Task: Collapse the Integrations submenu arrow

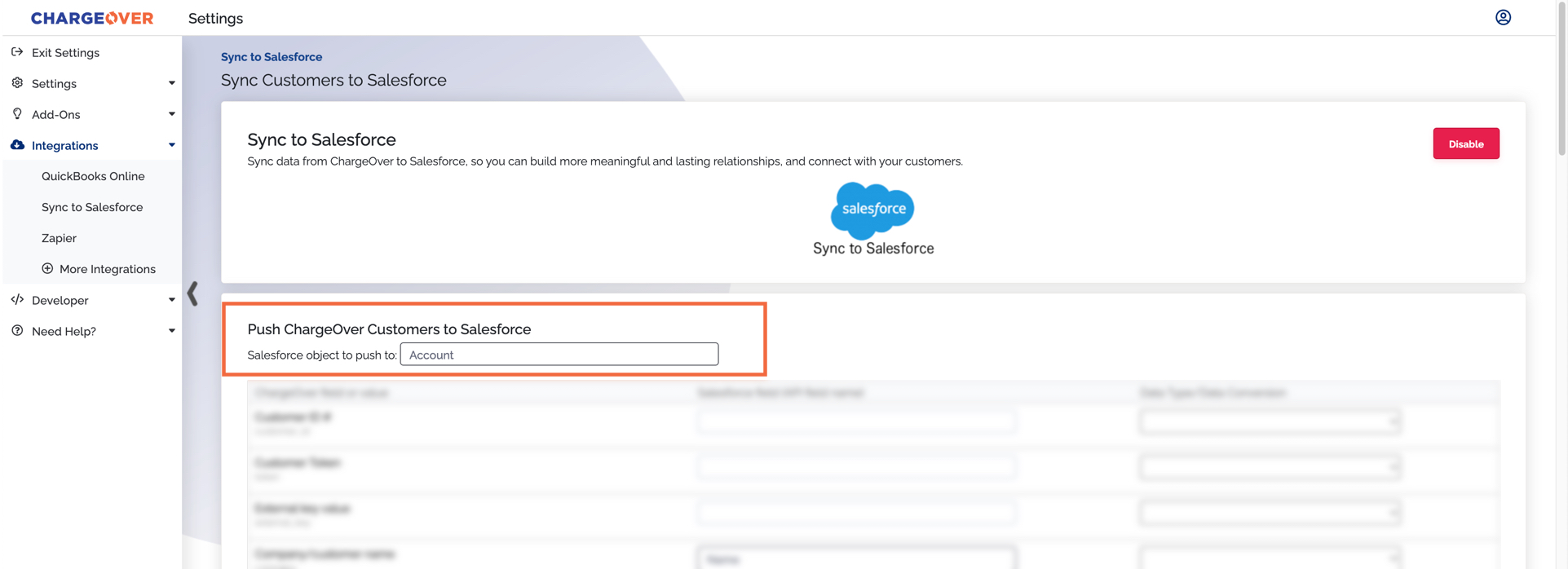Action: (171, 145)
